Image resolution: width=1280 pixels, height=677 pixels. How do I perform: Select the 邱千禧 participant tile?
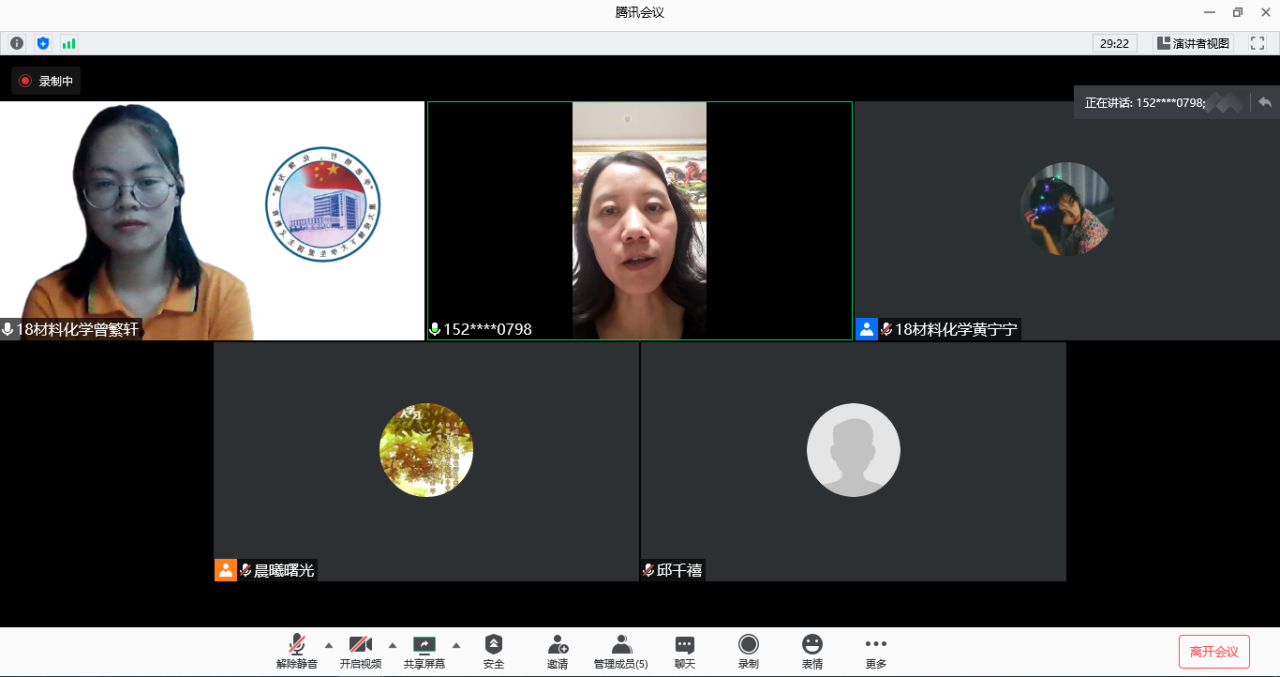click(x=853, y=461)
